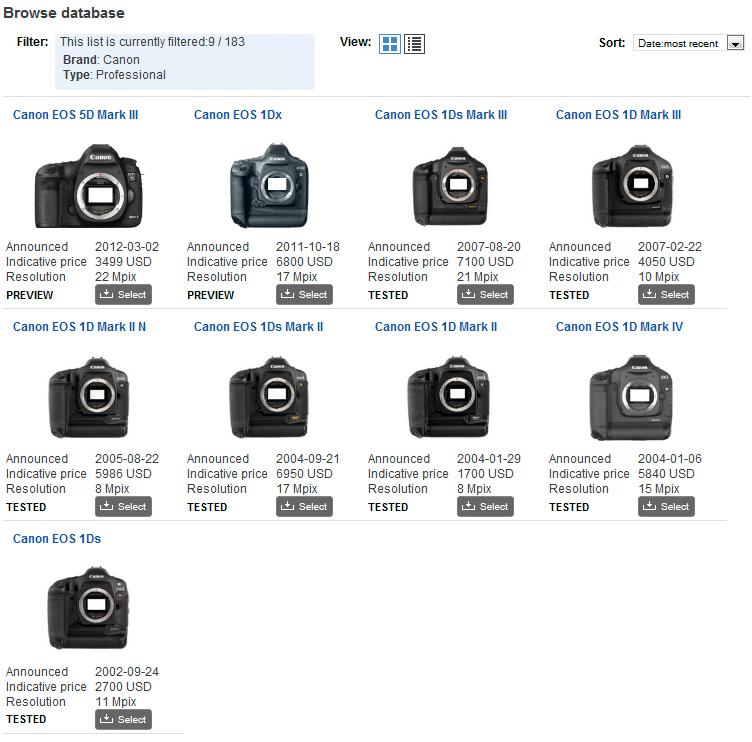The height and width of the screenshot is (742, 752).
Task: Click the Canon EOS 1D Mark IV photo
Action: coord(631,397)
